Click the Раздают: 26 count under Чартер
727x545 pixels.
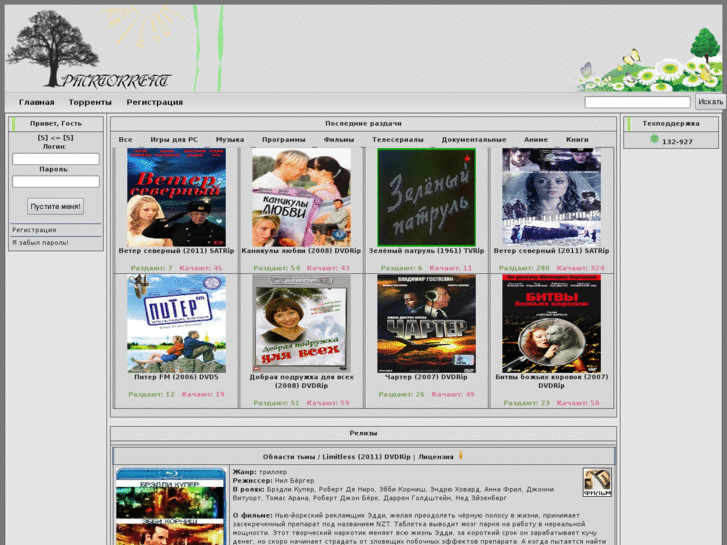[402, 394]
